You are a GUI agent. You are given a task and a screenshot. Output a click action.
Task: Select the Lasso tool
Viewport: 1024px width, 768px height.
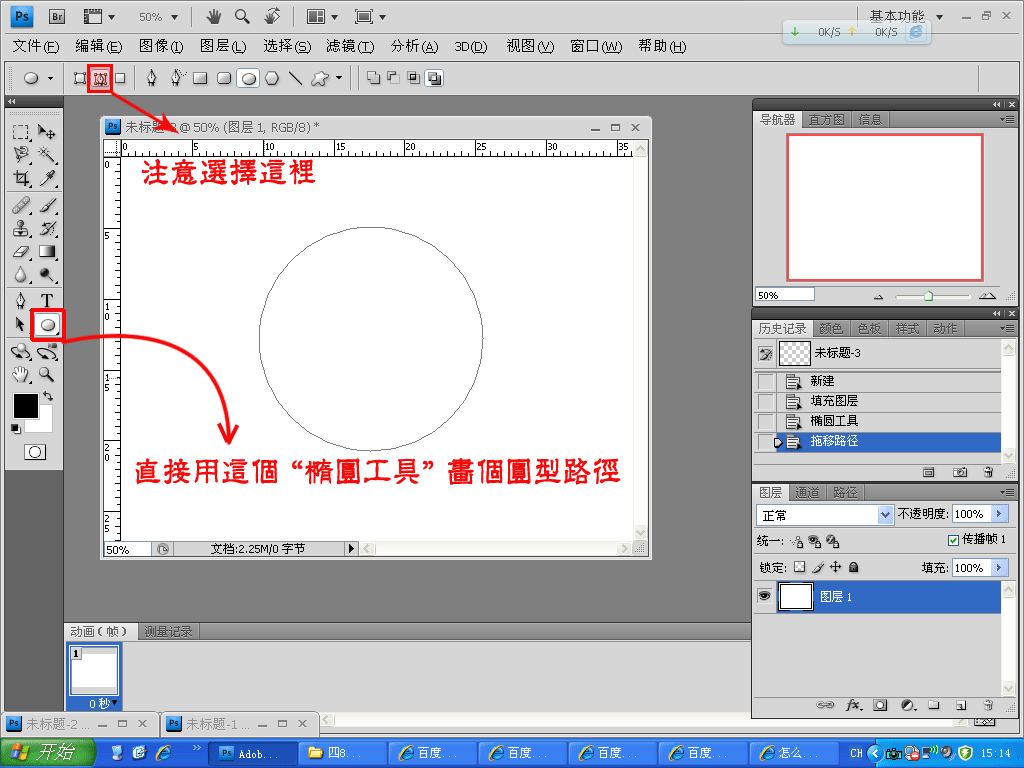click(21, 155)
